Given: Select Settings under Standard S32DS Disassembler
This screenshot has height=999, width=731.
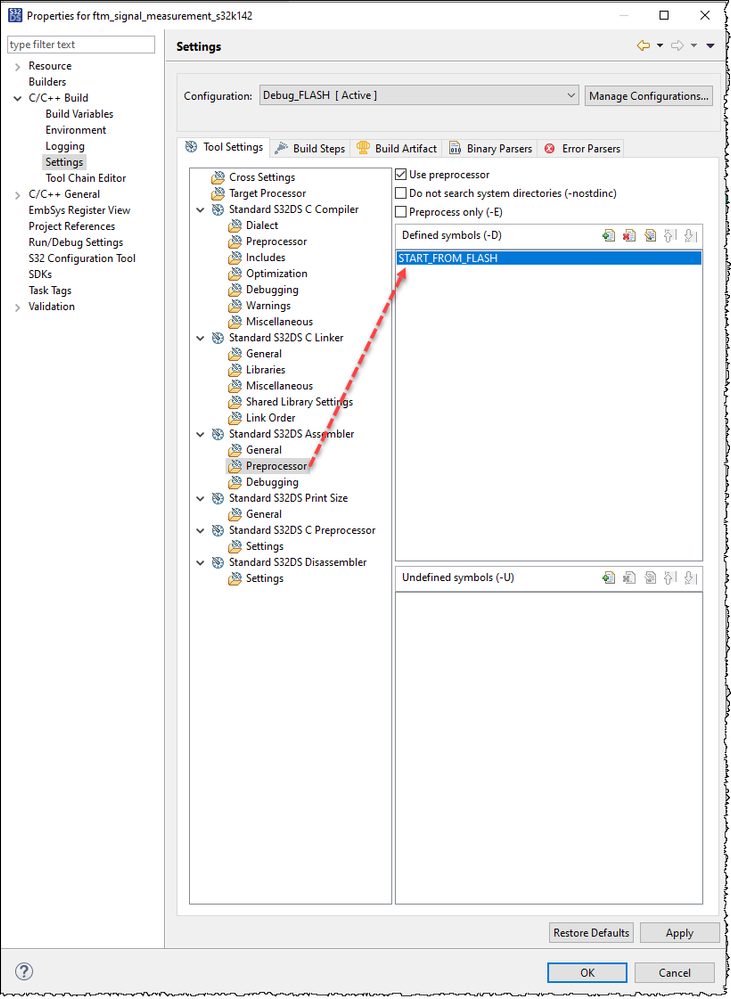Looking at the screenshot, I should pos(264,579).
